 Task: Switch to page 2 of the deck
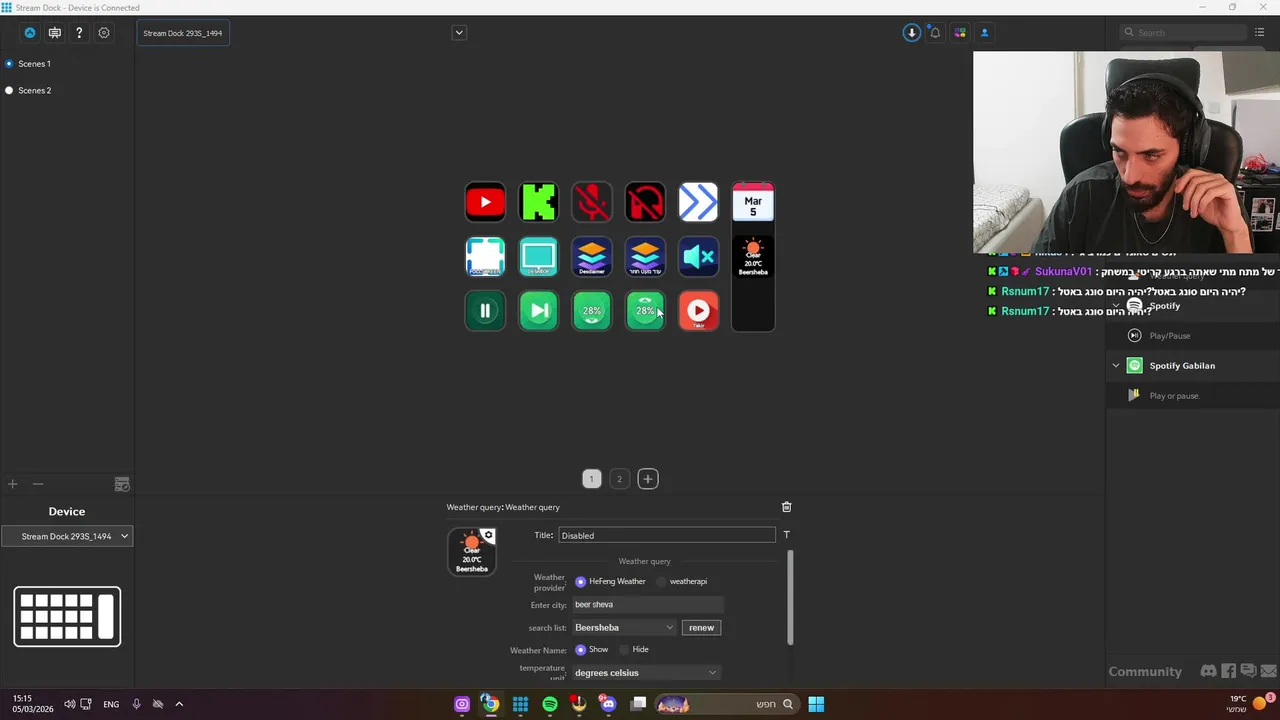point(619,479)
